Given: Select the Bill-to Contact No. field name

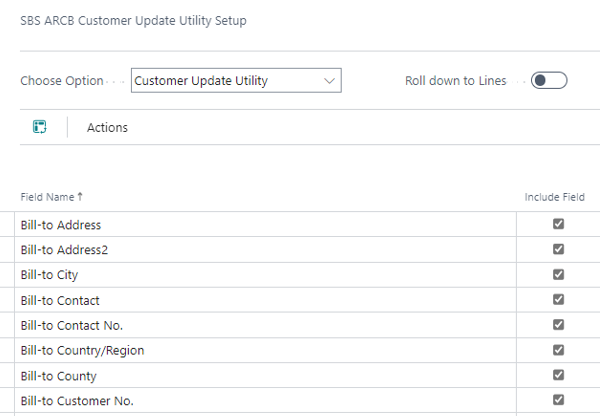Looking at the screenshot, I should [x=72, y=326].
